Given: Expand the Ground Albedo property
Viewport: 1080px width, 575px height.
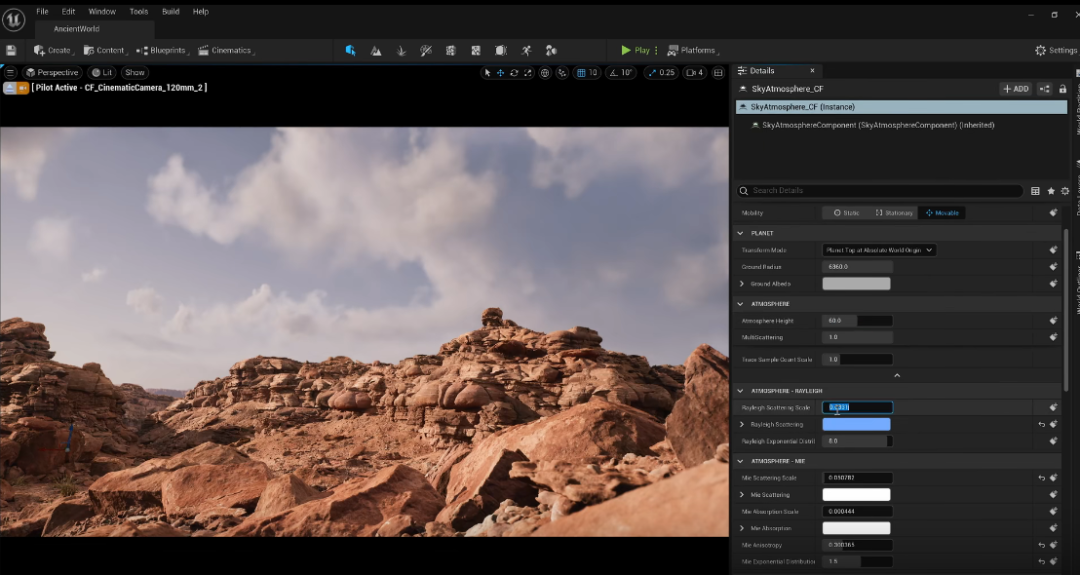Looking at the screenshot, I should point(742,284).
